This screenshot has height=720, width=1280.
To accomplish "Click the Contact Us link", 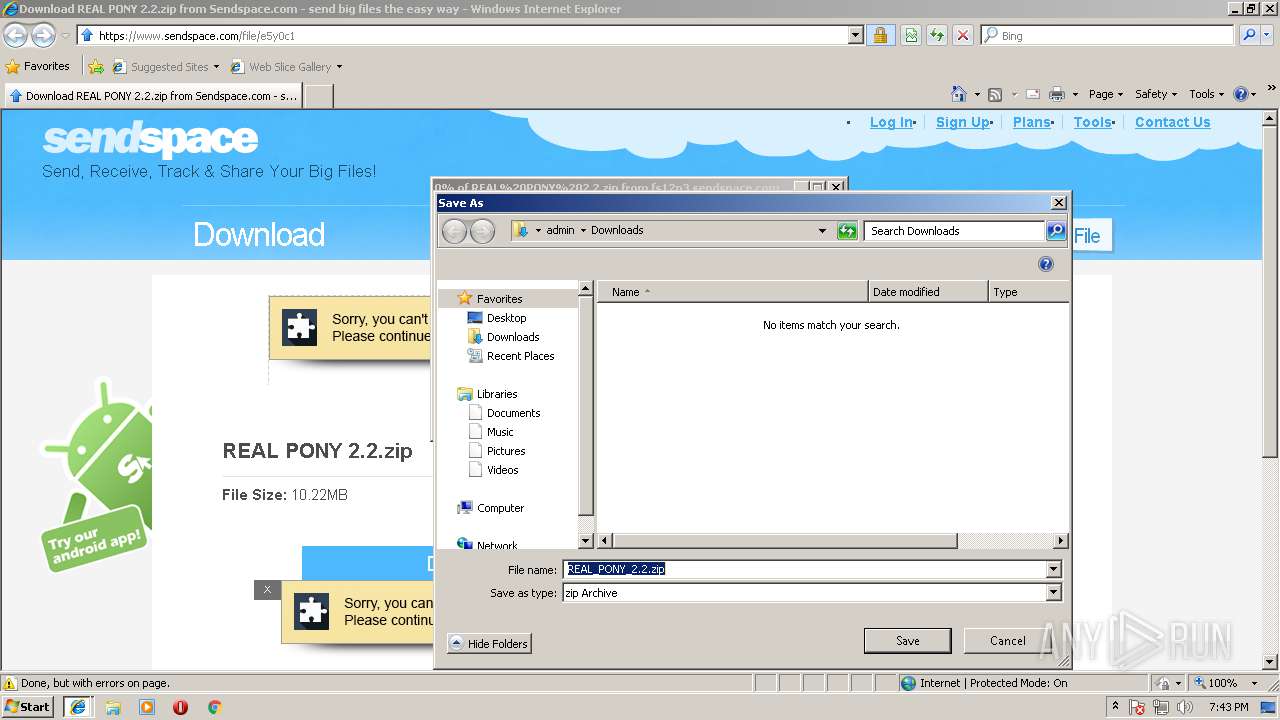I will (x=1172, y=122).
